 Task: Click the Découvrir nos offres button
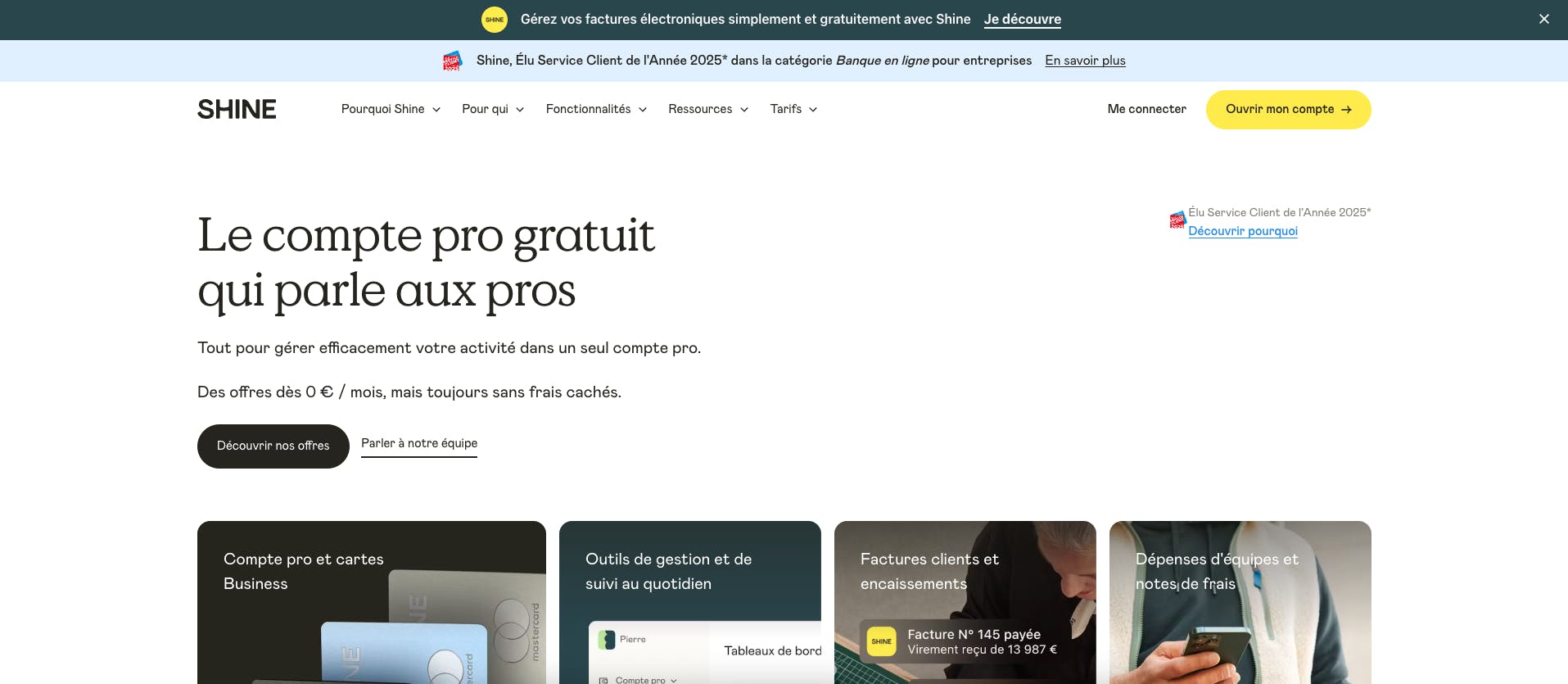273,446
